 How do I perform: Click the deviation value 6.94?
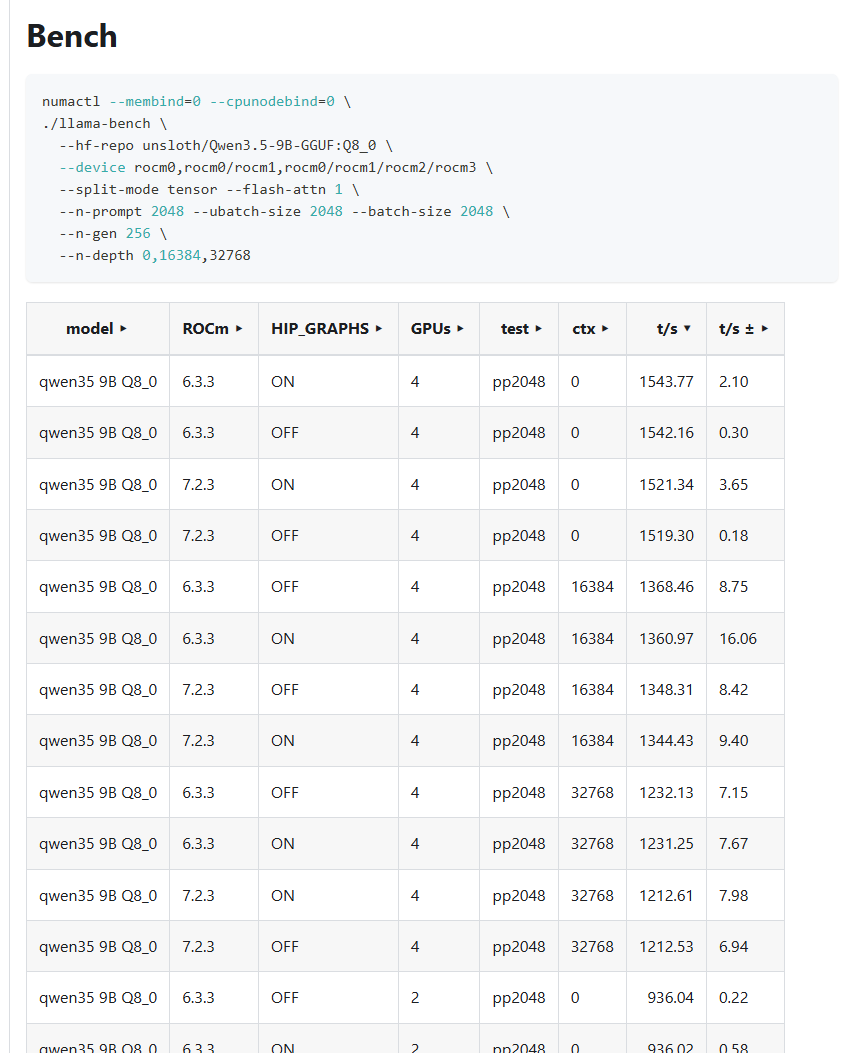pos(733,946)
